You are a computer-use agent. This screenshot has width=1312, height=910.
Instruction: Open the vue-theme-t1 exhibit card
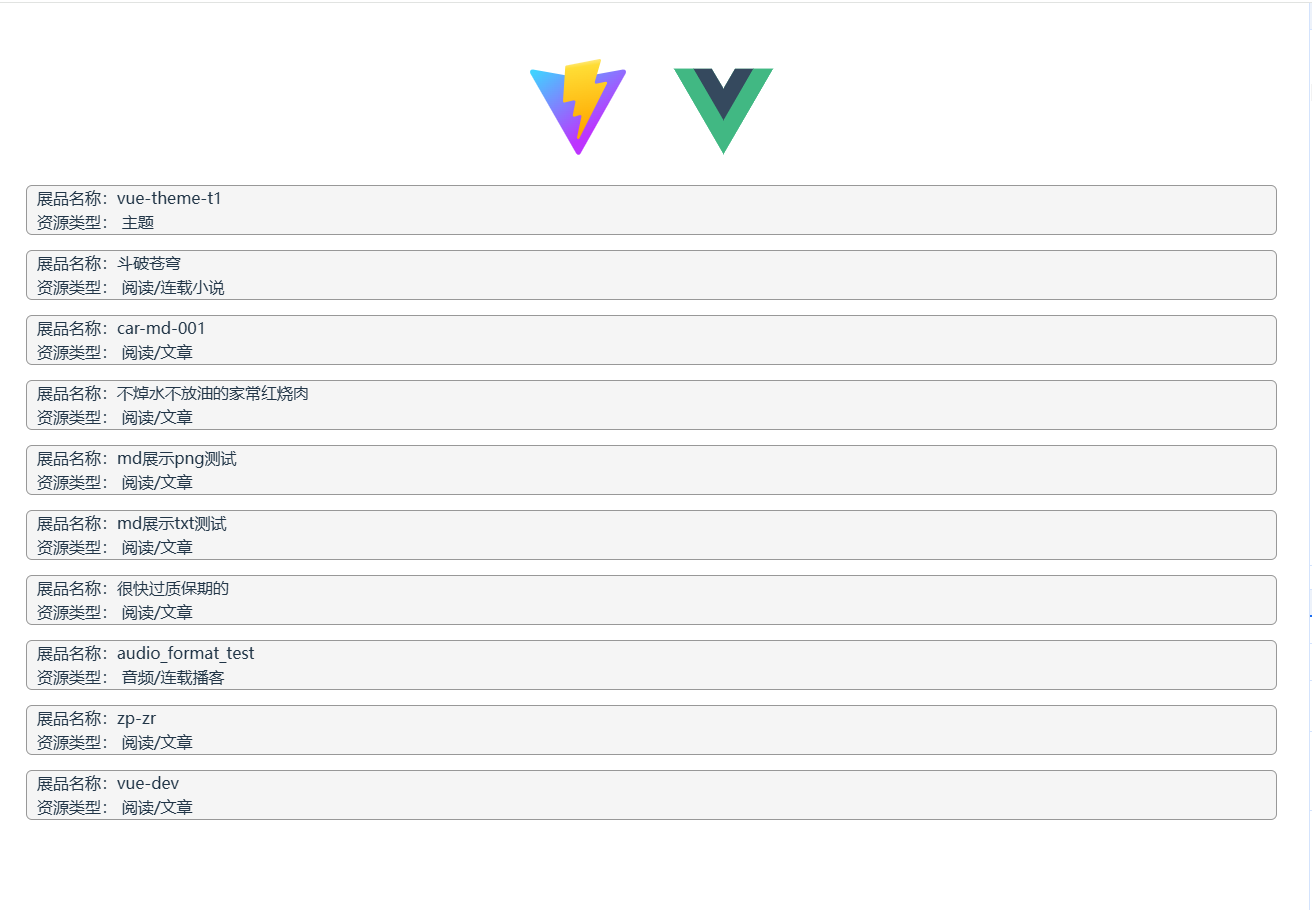pyautogui.click(x=651, y=210)
